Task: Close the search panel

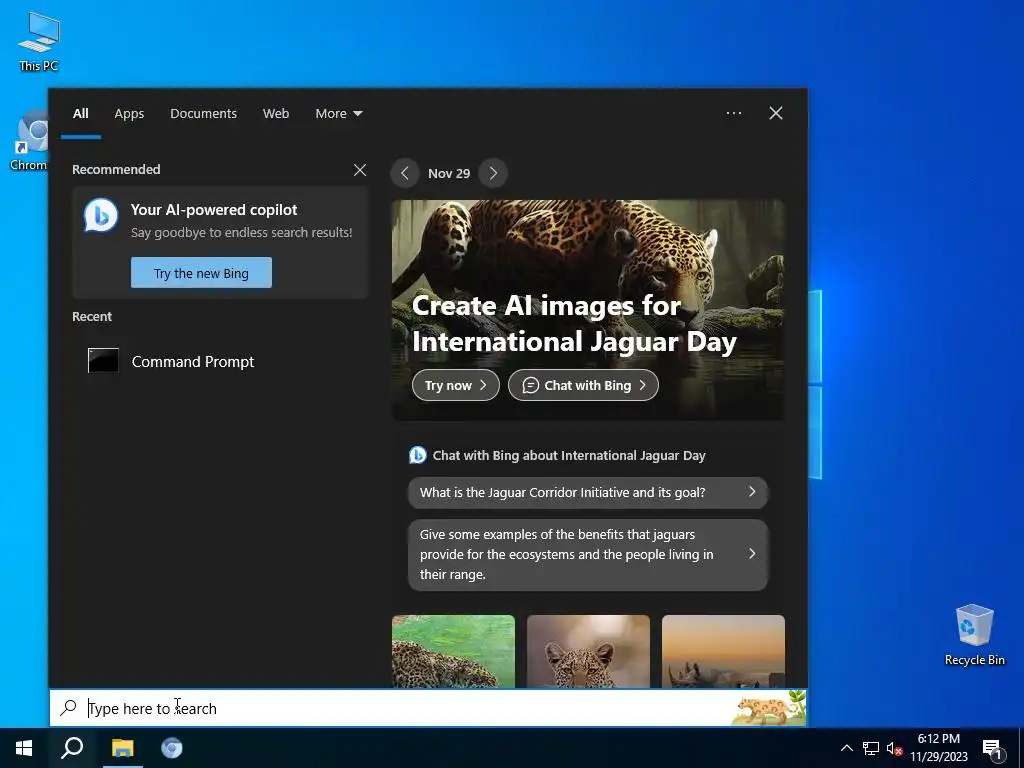Action: click(x=776, y=113)
